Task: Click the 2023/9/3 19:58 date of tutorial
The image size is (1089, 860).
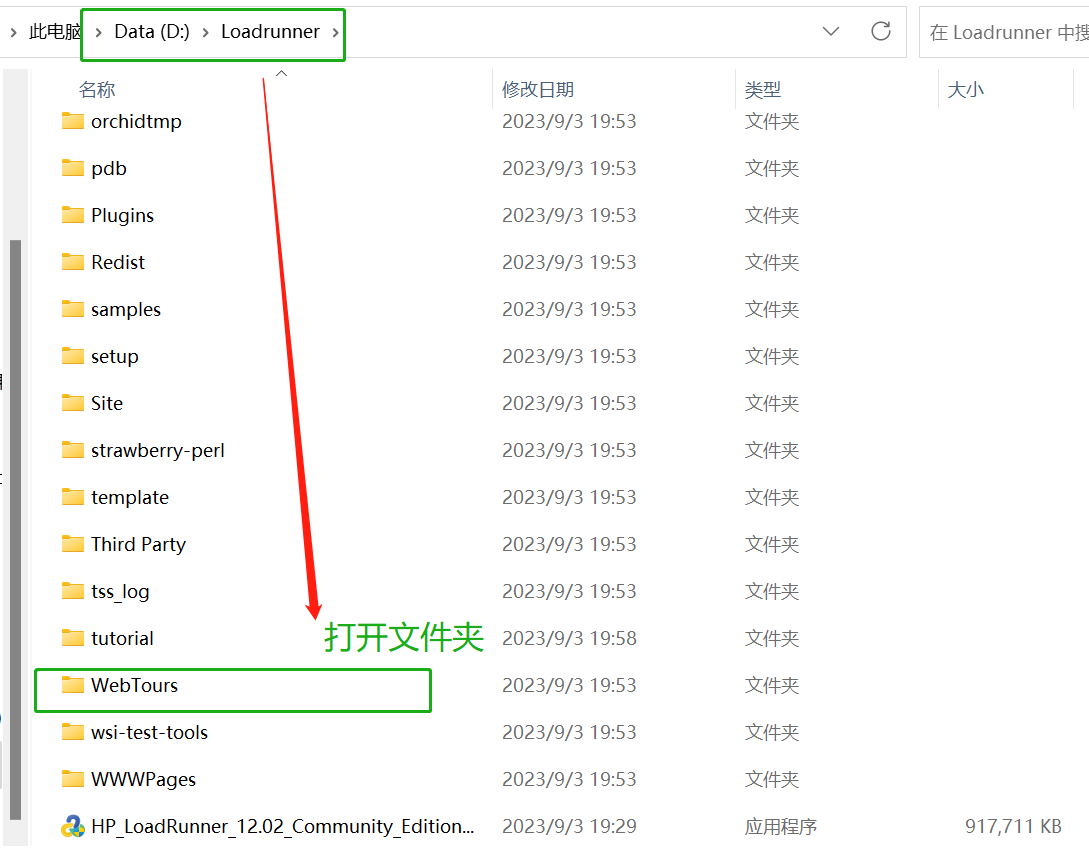Action: point(569,638)
